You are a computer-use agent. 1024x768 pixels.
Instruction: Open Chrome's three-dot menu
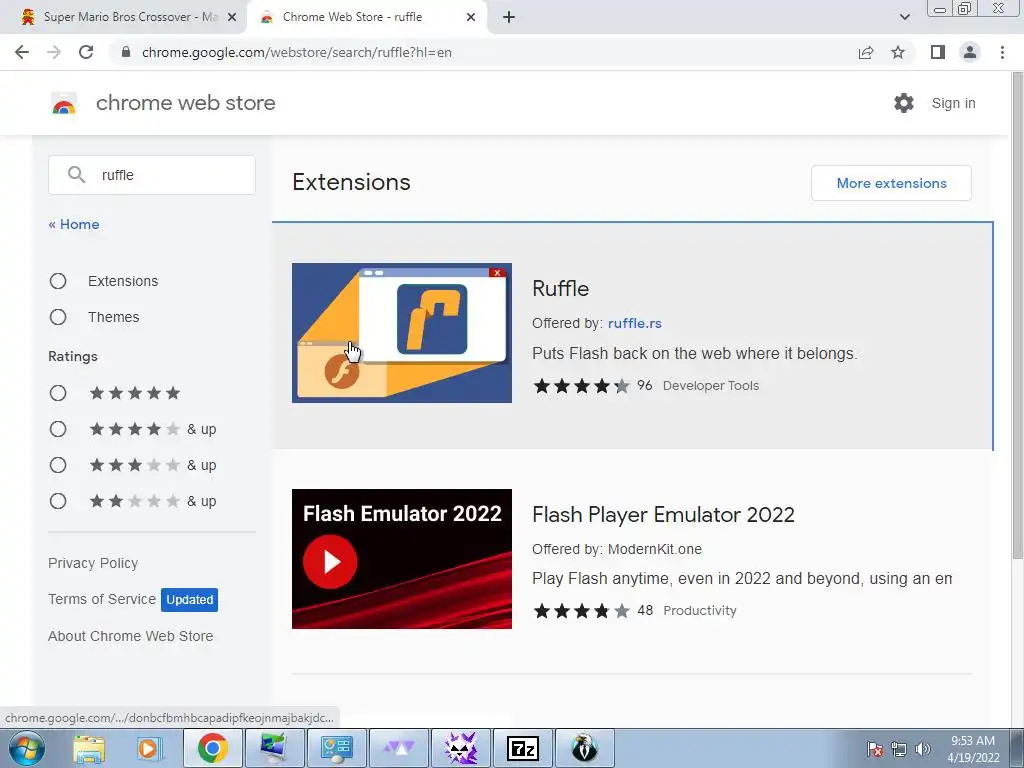click(x=1002, y=52)
